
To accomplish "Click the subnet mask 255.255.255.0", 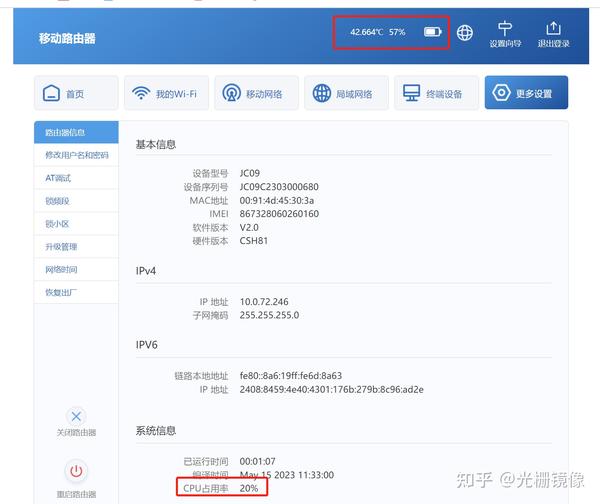I will (269, 315).
